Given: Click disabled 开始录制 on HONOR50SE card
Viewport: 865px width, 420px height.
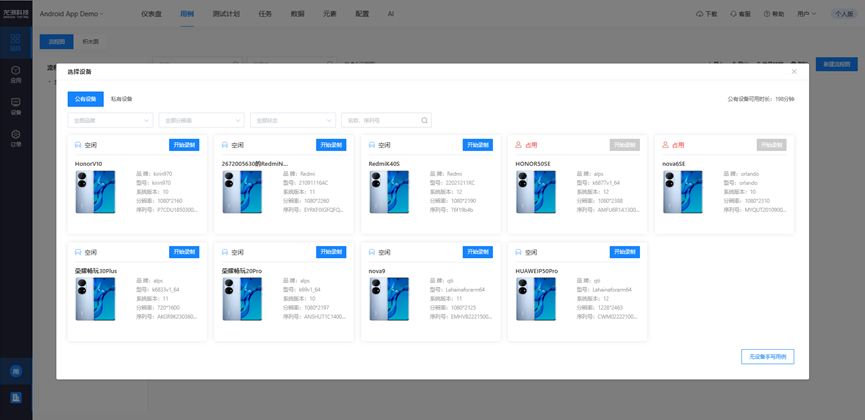Looking at the screenshot, I should (624, 145).
